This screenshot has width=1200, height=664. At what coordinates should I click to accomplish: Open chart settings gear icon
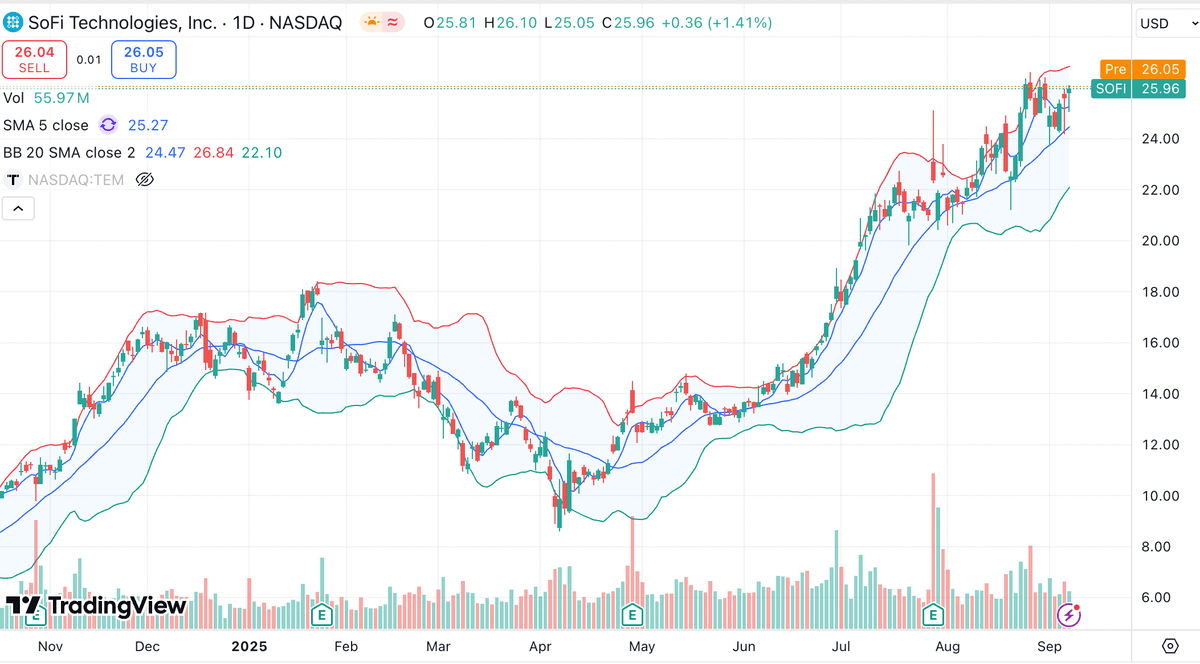tap(1169, 646)
